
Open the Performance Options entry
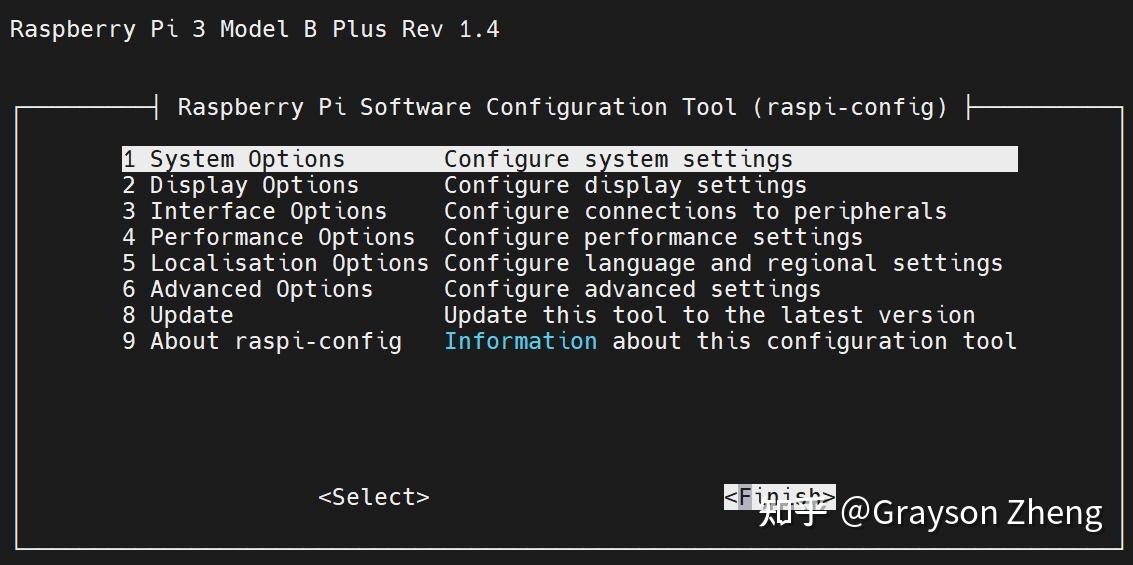tap(269, 237)
